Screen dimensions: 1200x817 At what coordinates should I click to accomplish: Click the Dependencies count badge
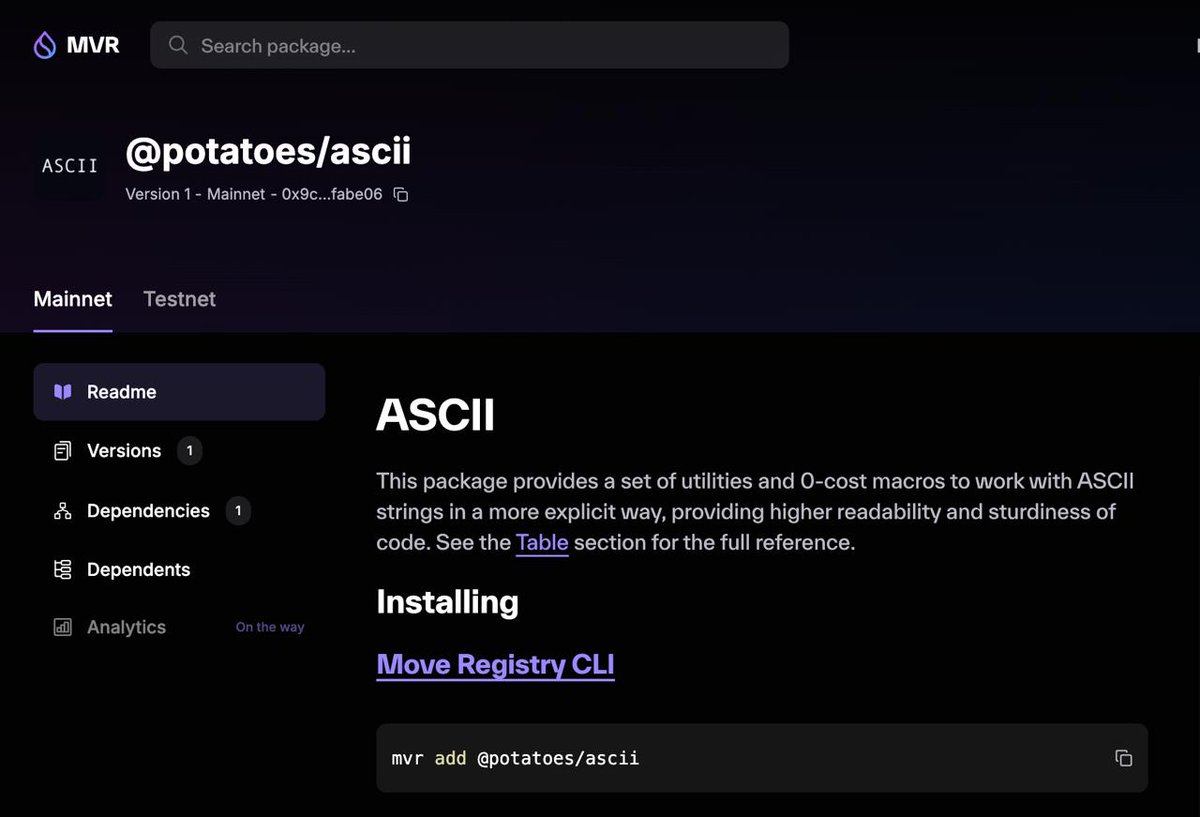(238, 511)
